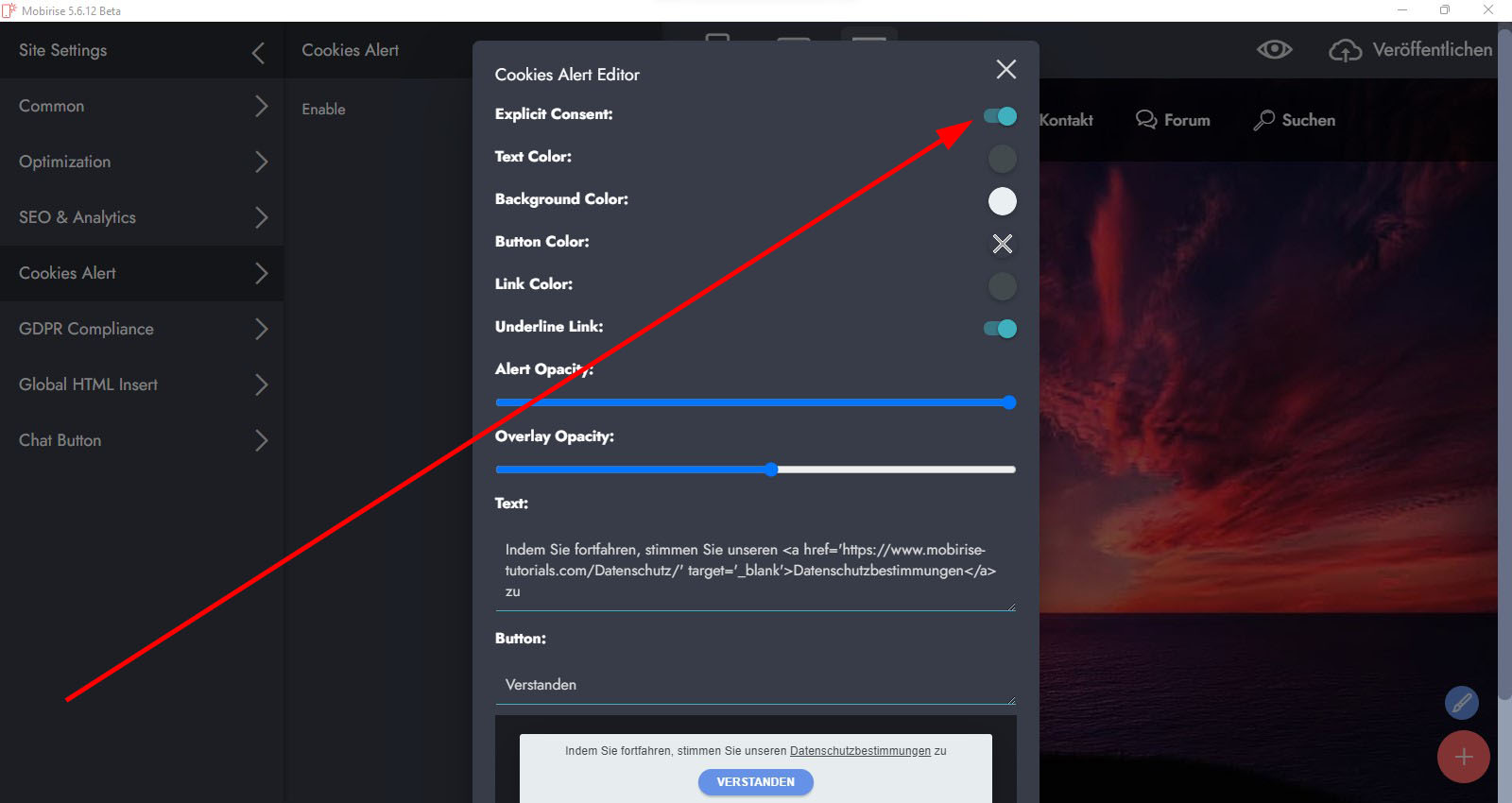The image size is (1512, 803).
Task: Close the Cookies Alert Editor dialog
Action: [x=1005, y=69]
